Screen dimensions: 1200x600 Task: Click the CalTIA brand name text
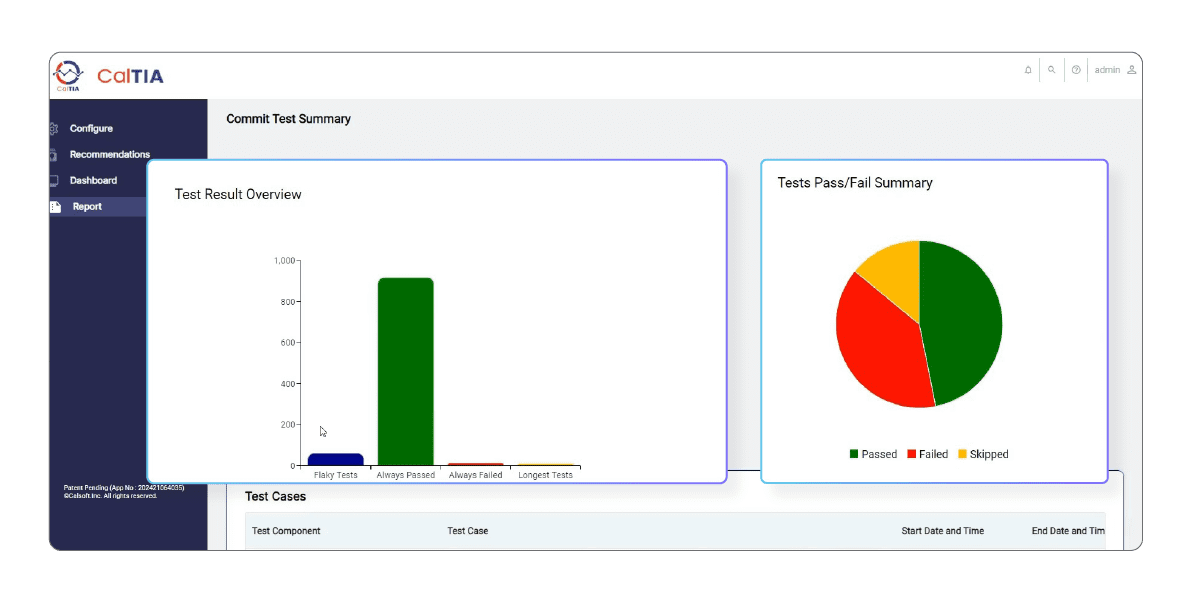(130, 76)
